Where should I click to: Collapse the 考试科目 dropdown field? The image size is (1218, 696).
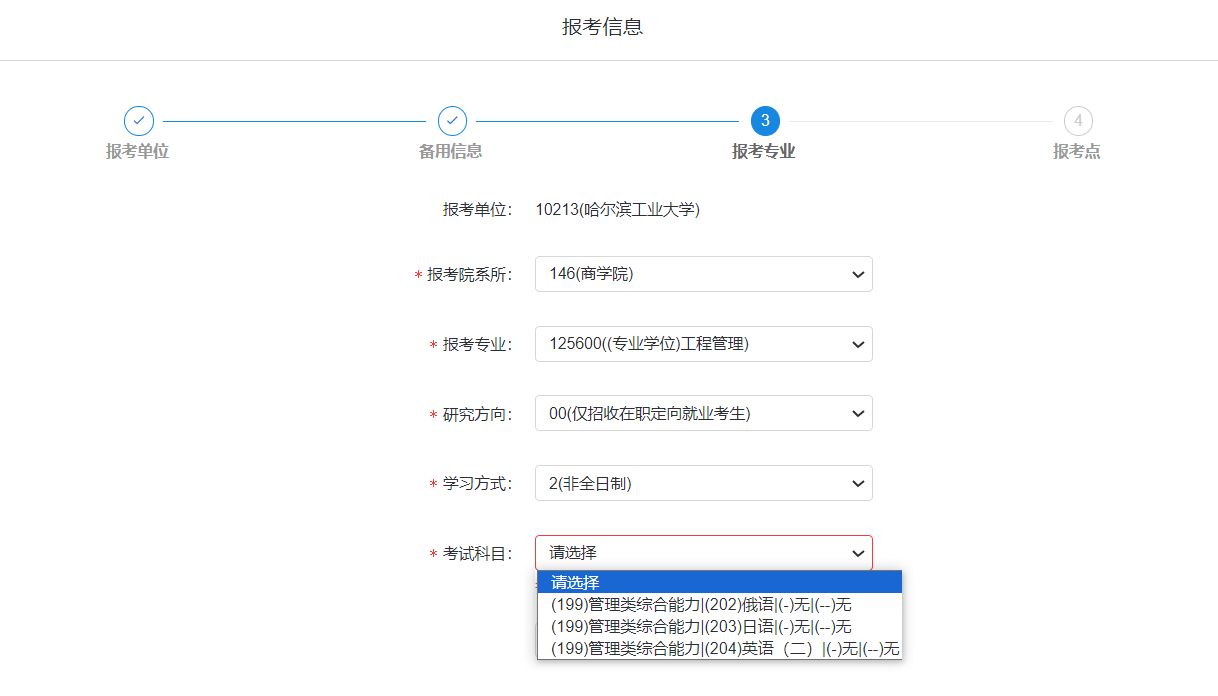coord(703,553)
